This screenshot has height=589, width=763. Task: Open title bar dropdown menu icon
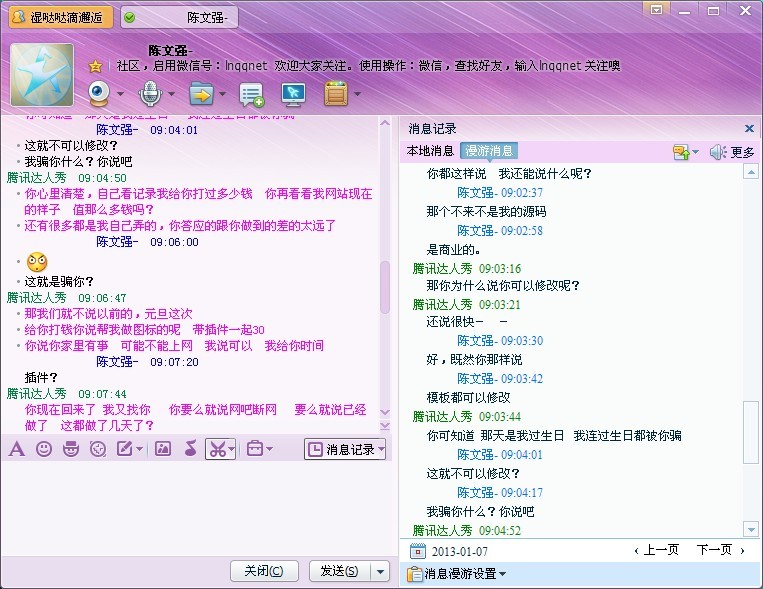click(x=656, y=10)
